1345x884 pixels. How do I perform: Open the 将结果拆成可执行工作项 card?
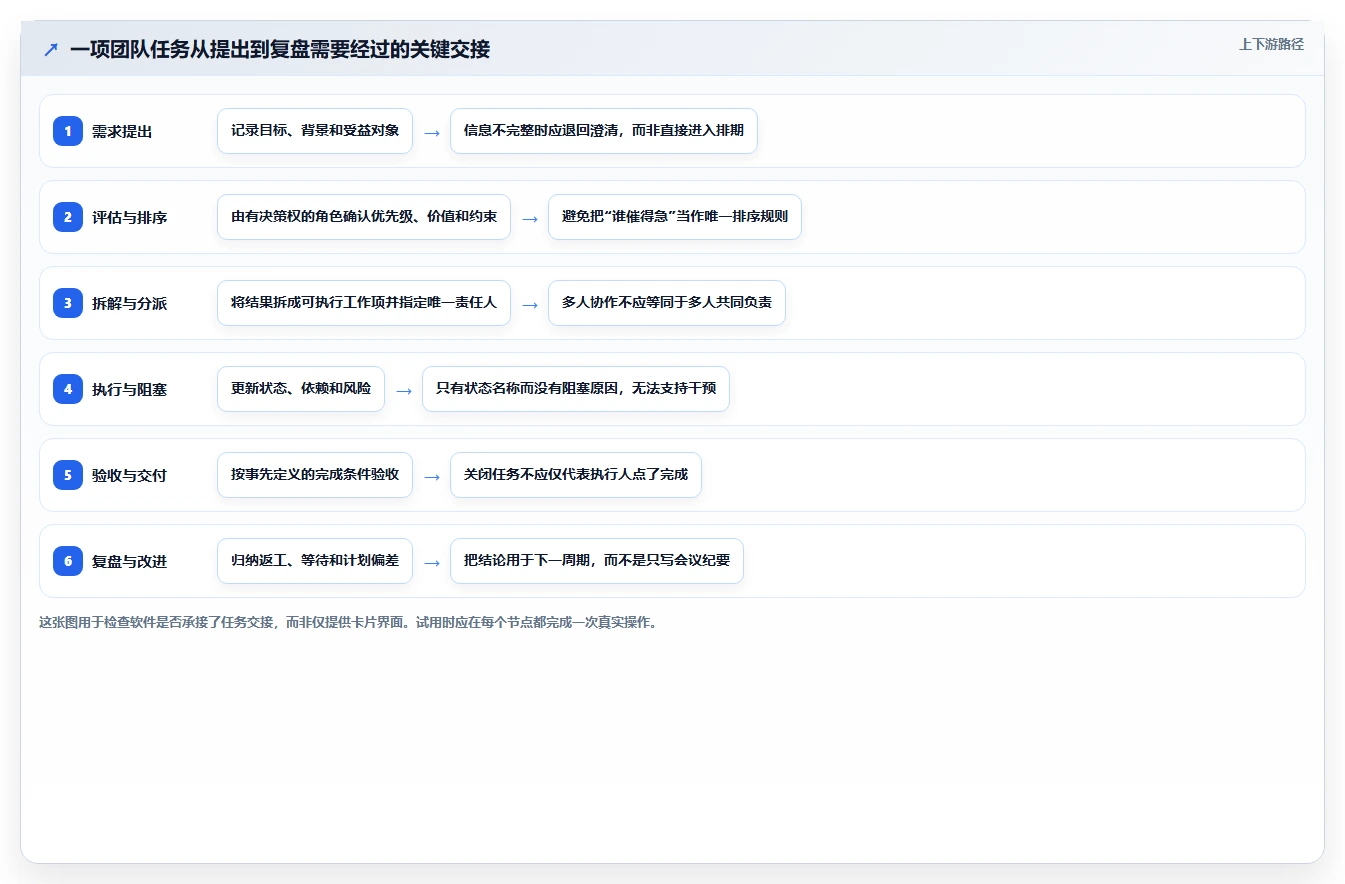pos(364,303)
